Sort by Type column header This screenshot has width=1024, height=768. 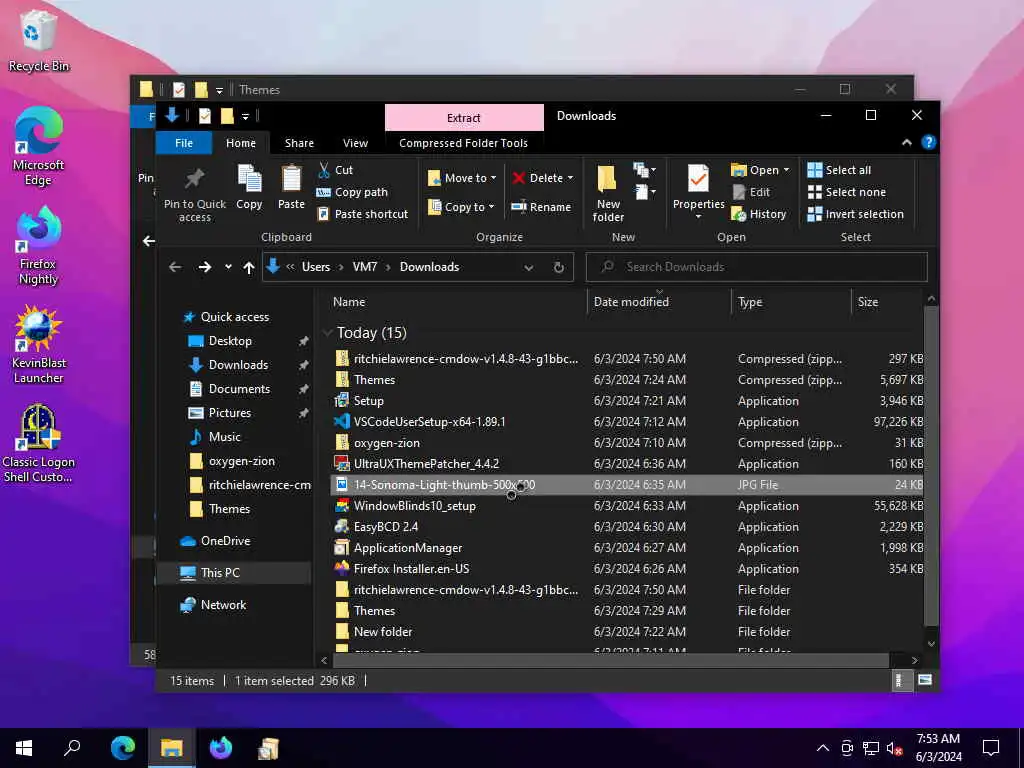click(791, 302)
